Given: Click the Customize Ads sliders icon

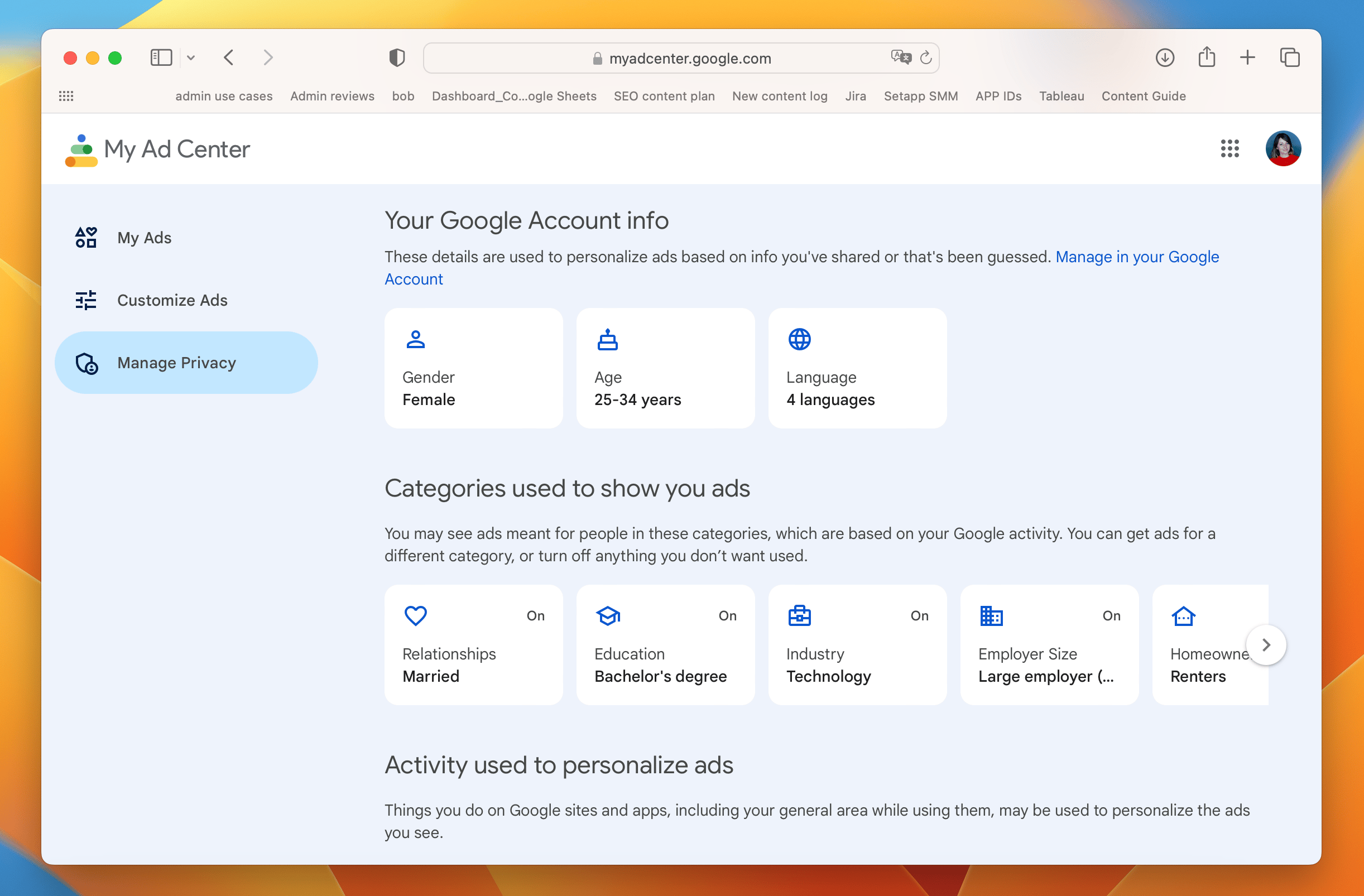Looking at the screenshot, I should click(x=86, y=300).
